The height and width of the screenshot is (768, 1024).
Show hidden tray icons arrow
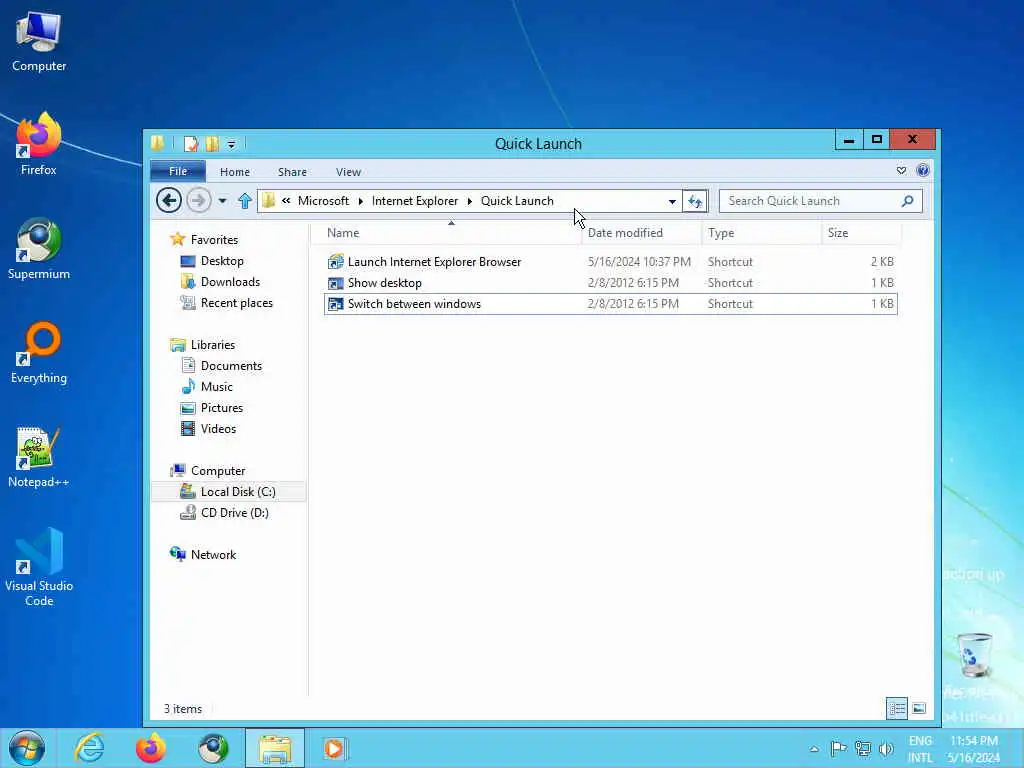(x=814, y=749)
